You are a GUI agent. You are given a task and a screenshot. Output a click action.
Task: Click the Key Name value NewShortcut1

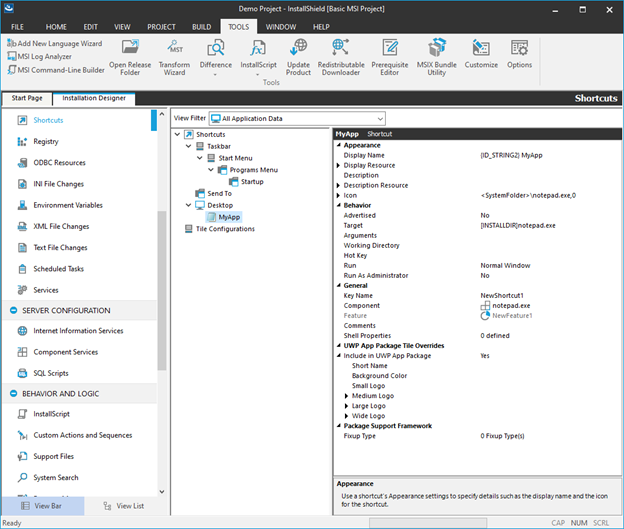(x=502, y=296)
